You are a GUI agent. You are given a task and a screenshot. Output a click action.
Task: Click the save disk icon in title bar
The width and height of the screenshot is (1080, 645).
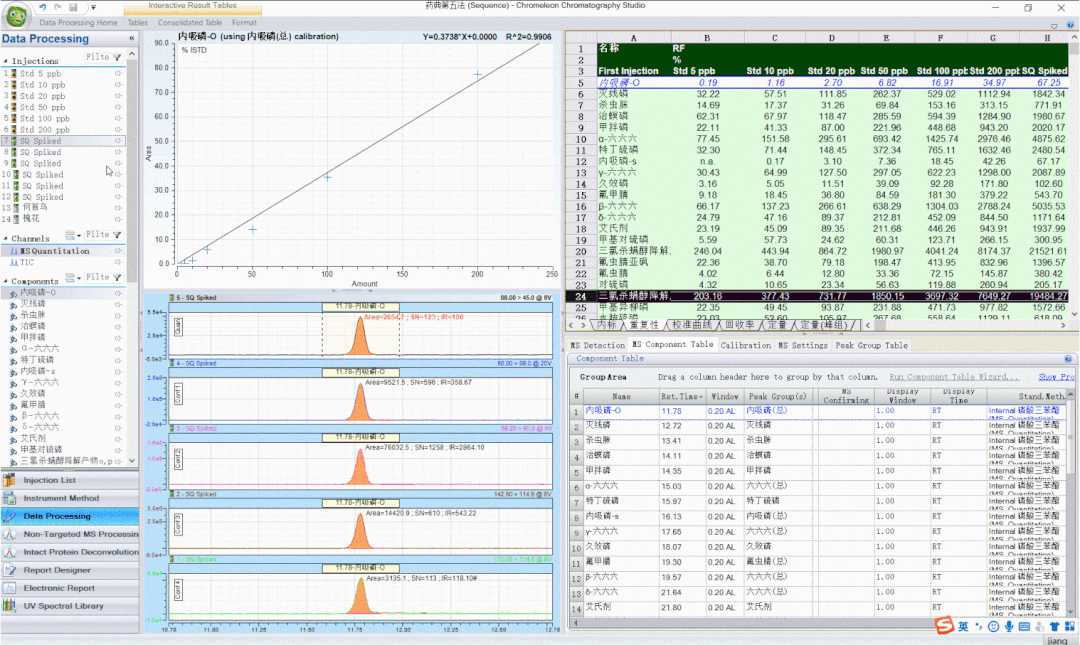(74, 8)
